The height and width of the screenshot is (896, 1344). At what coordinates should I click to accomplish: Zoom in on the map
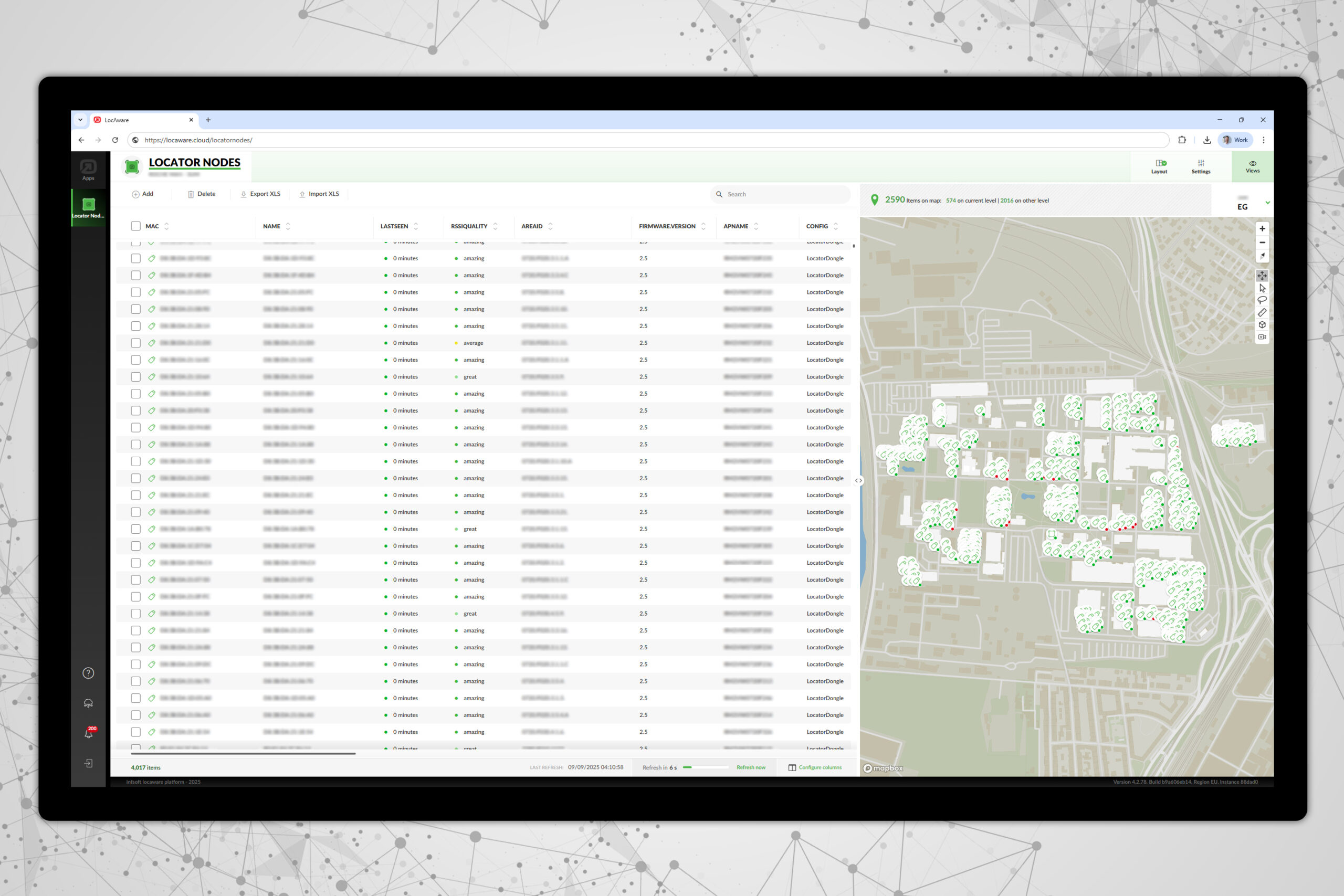[1262, 228]
